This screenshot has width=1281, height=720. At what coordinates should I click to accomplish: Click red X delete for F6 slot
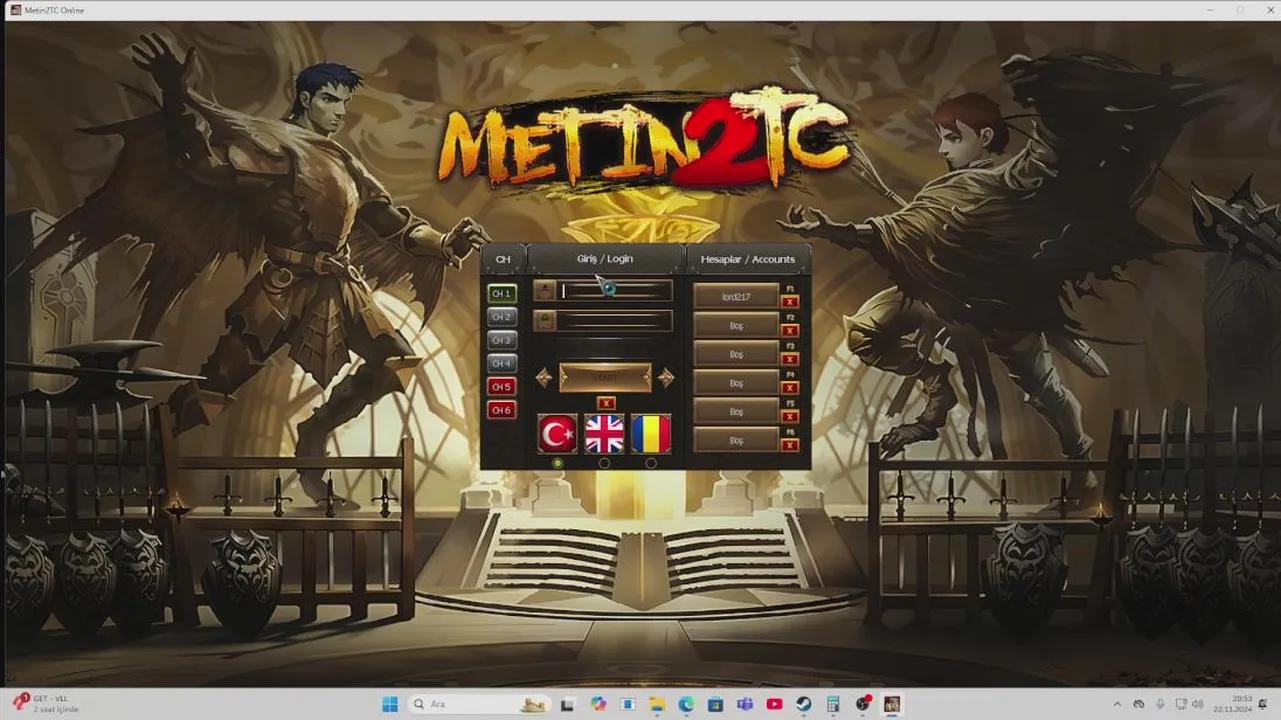coord(790,445)
